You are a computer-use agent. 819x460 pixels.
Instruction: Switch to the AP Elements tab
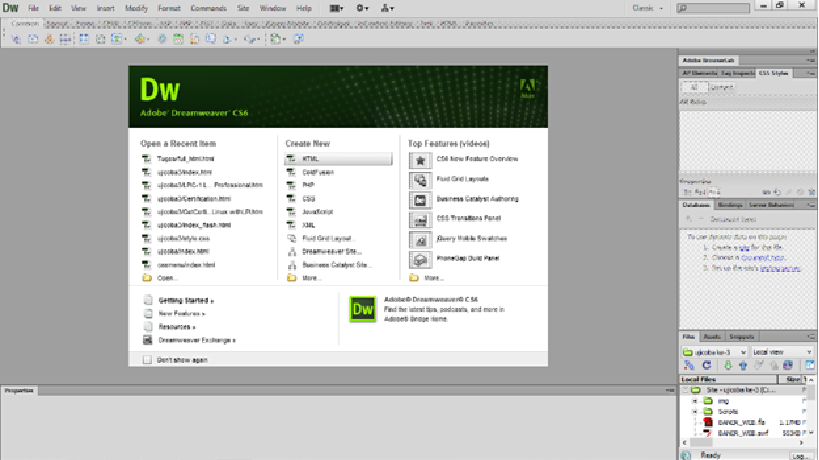coord(699,74)
